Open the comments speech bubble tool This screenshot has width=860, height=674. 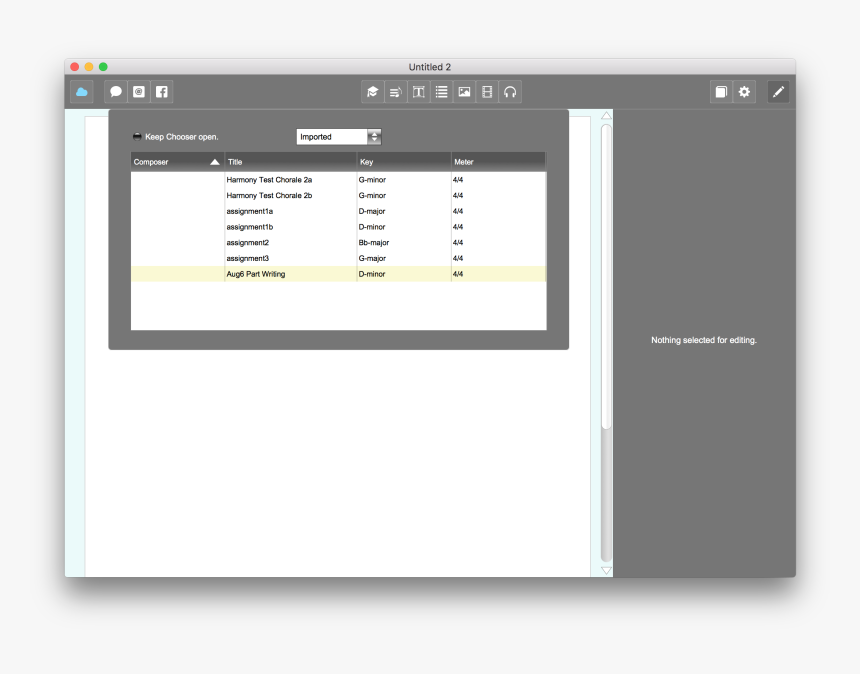click(x=115, y=91)
